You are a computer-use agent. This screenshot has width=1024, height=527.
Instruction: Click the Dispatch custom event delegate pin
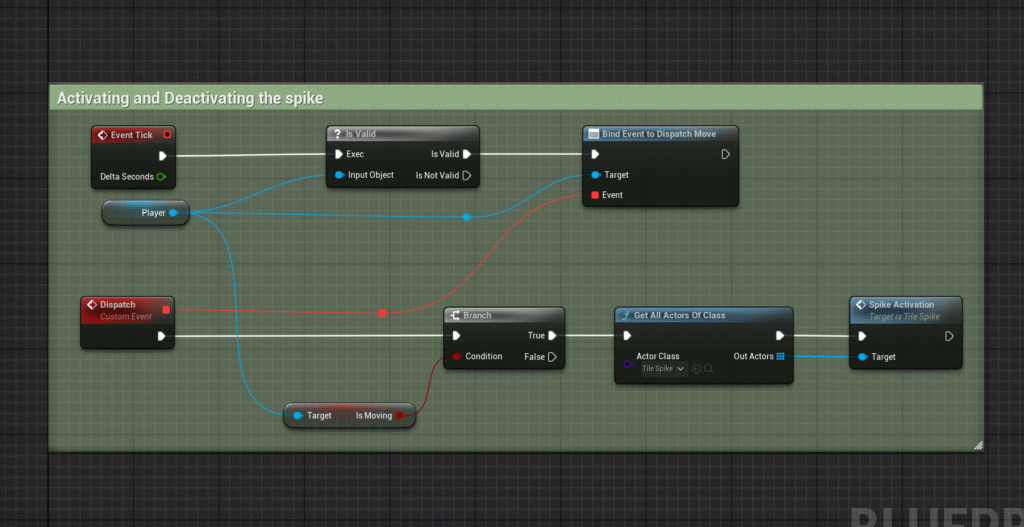coord(166,310)
